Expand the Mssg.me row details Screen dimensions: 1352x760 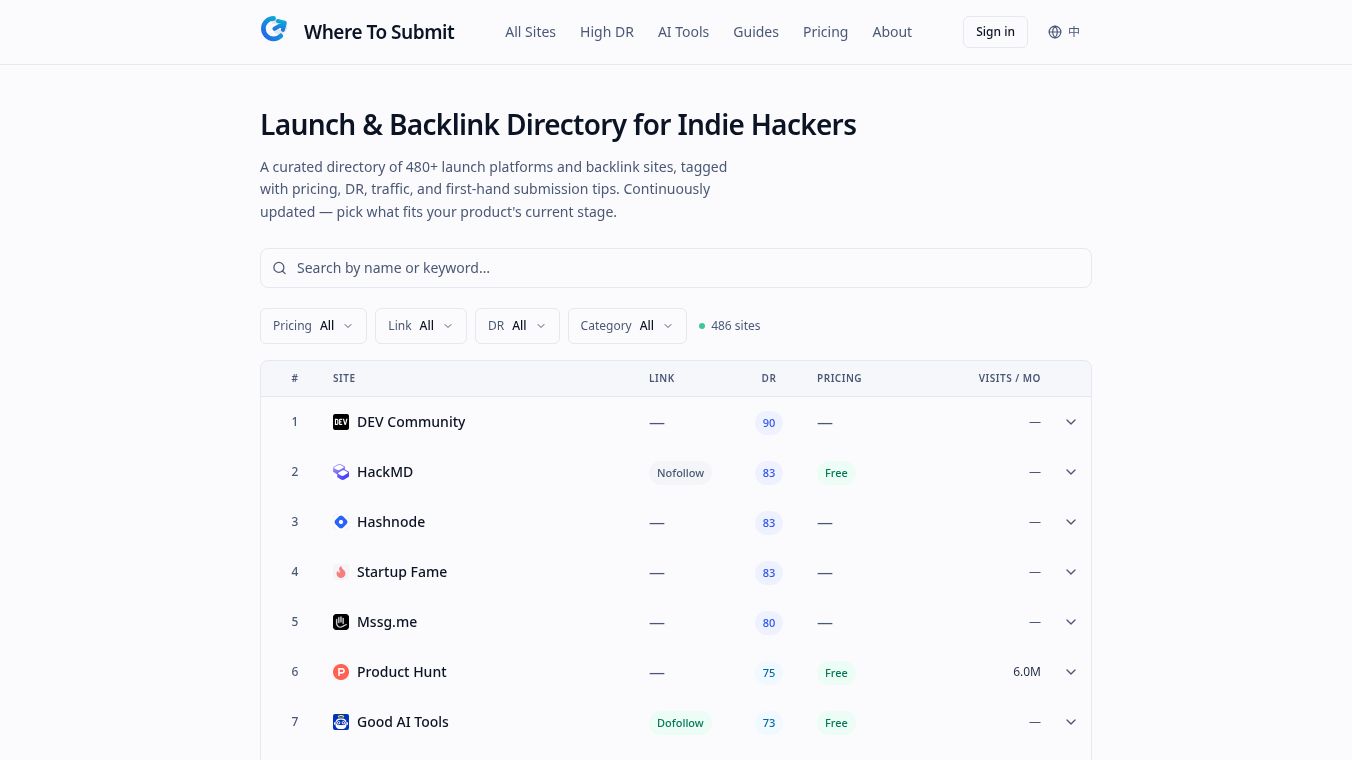click(x=1071, y=622)
